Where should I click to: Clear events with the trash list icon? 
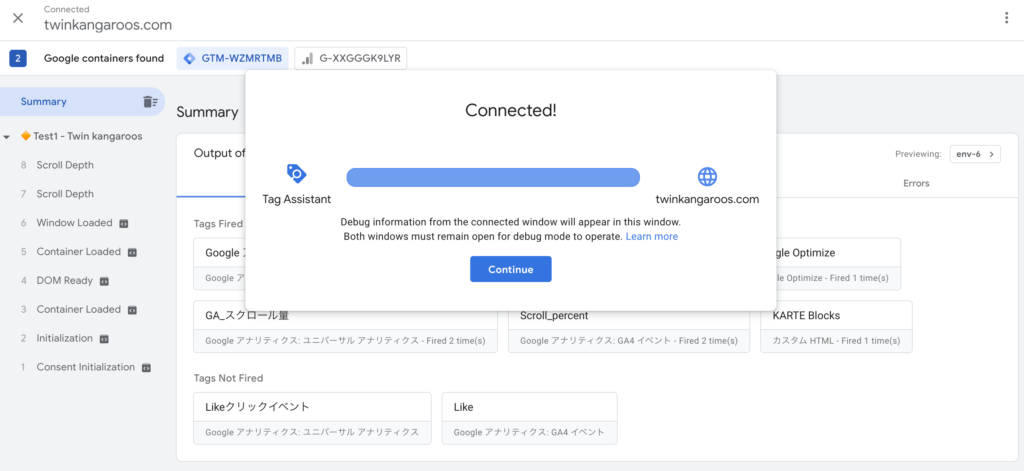point(150,101)
